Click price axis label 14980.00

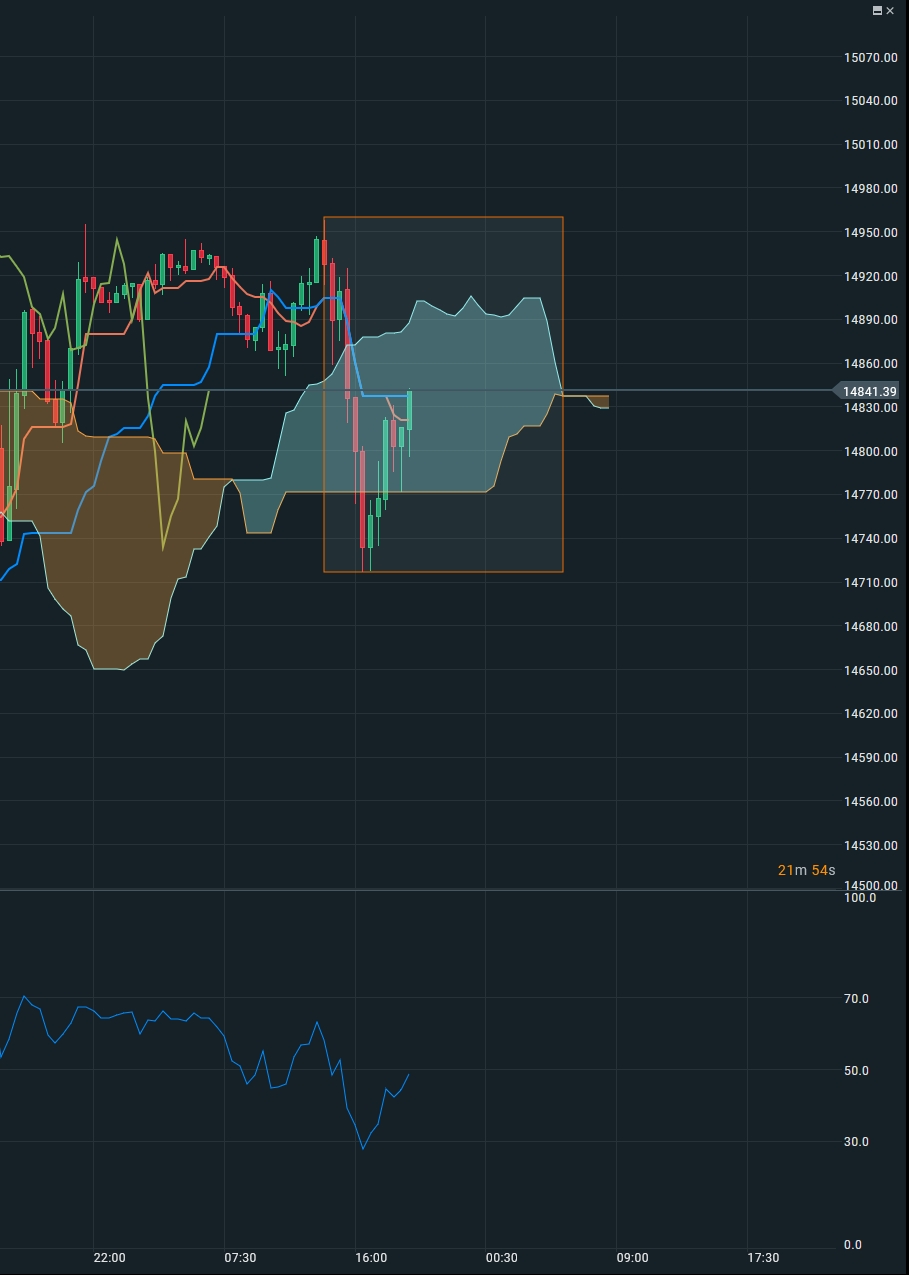[870, 189]
